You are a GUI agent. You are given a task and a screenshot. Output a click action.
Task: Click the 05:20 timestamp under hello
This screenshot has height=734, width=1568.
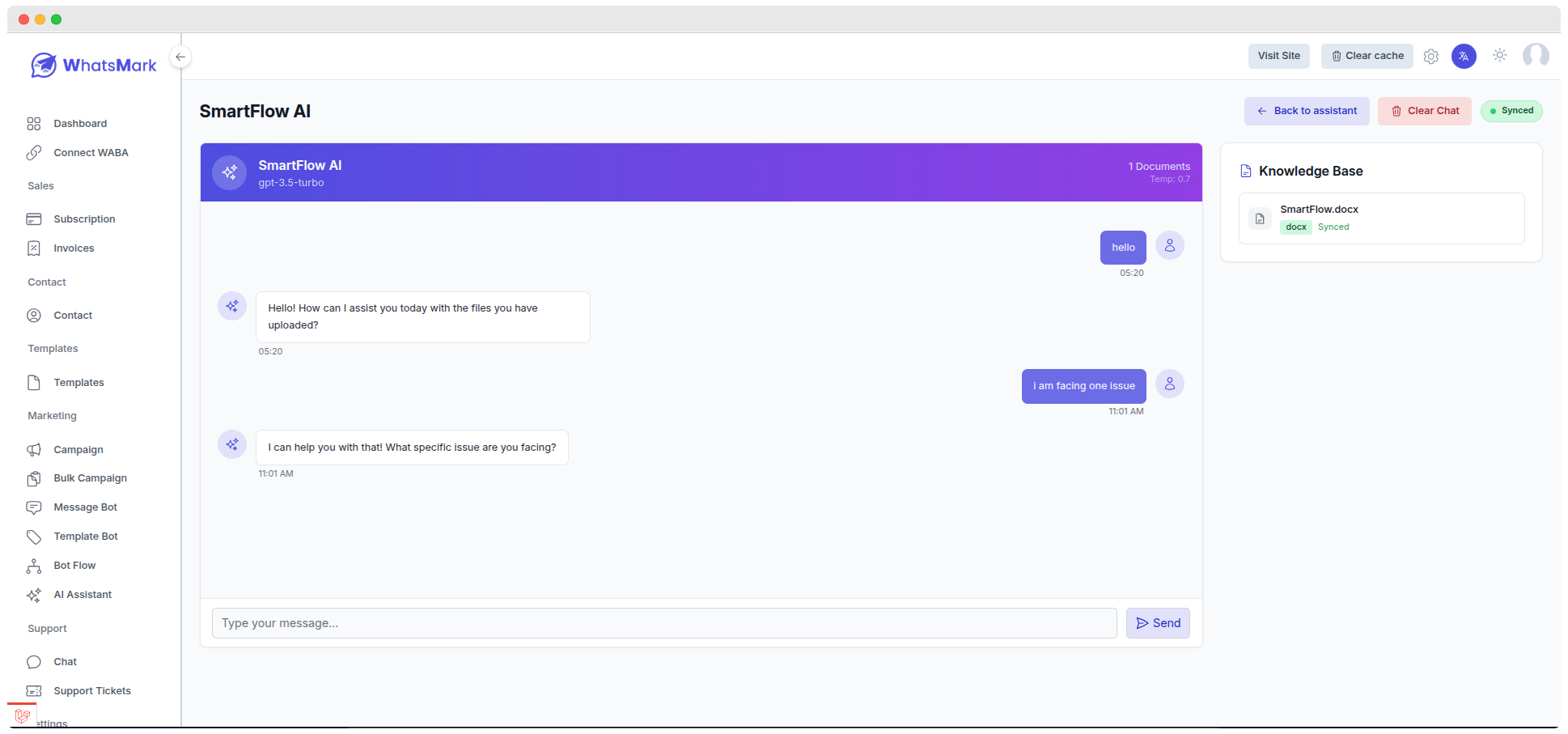1132,274
